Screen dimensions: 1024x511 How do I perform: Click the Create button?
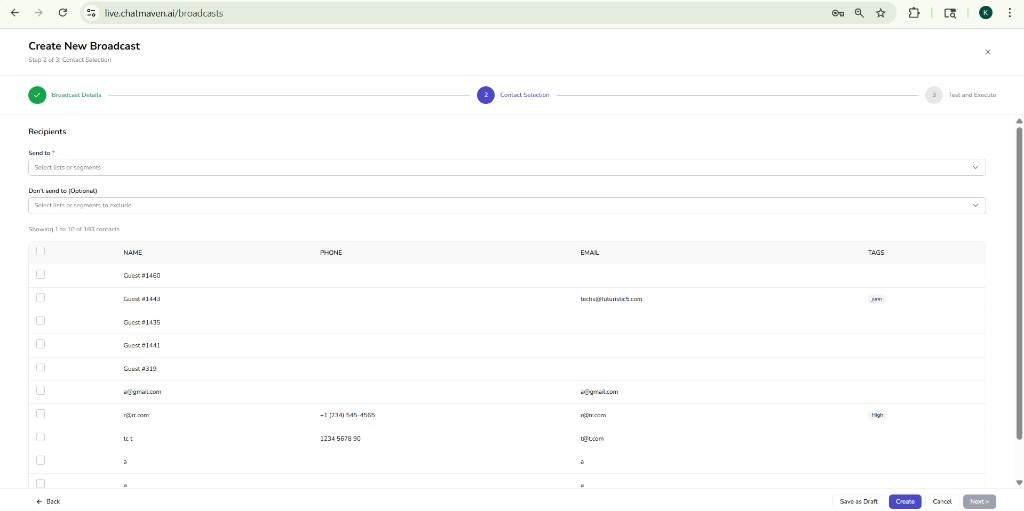tap(905, 501)
